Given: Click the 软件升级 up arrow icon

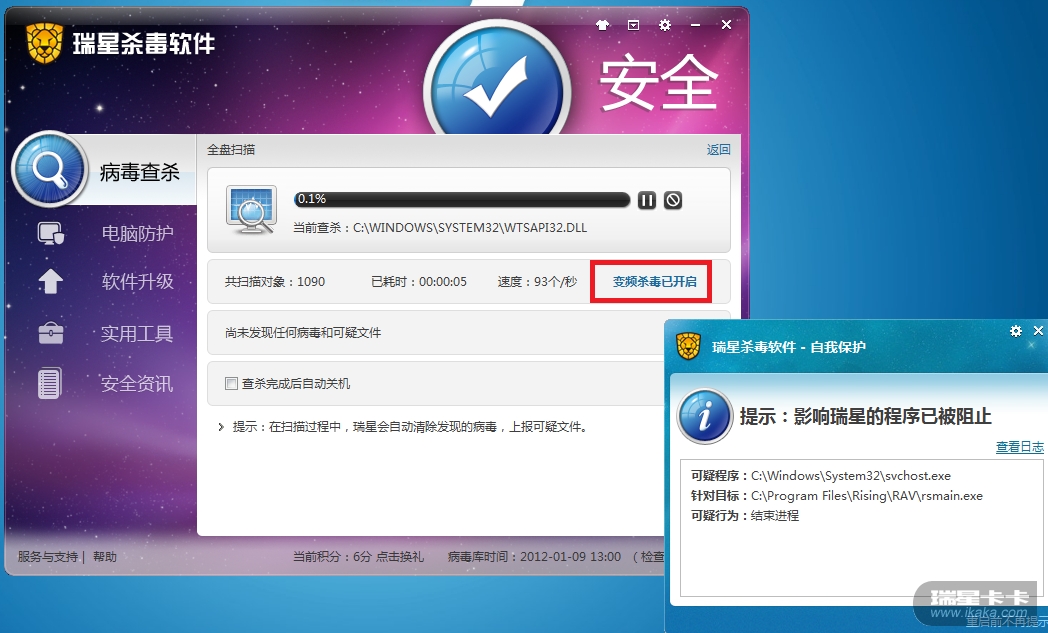Looking at the screenshot, I should click(50, 281).
